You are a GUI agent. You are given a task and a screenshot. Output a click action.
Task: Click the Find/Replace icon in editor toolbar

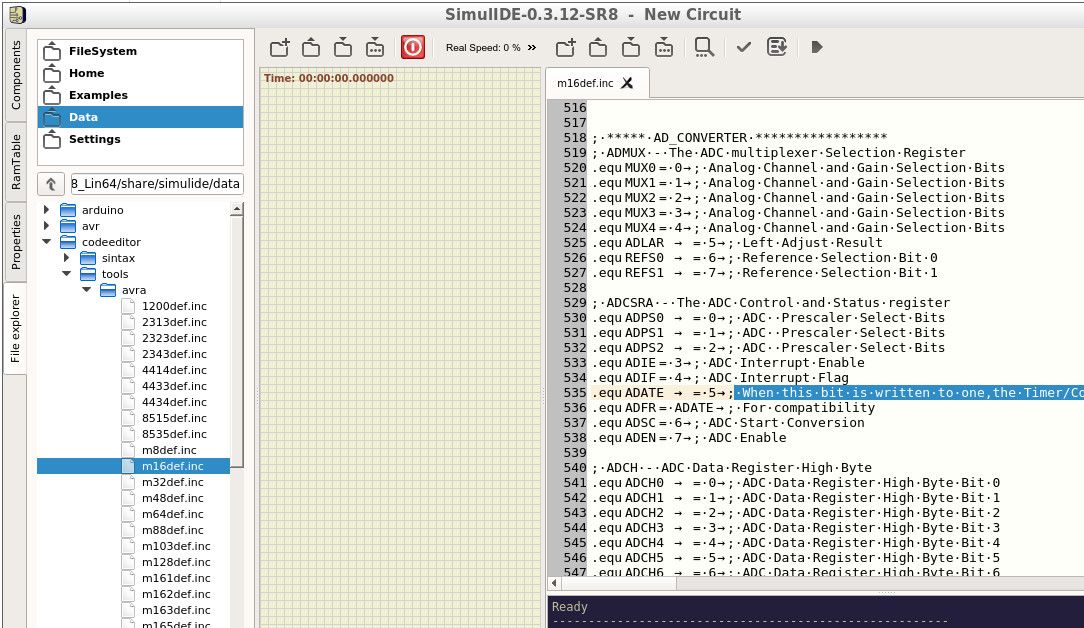tap(704, 47)
